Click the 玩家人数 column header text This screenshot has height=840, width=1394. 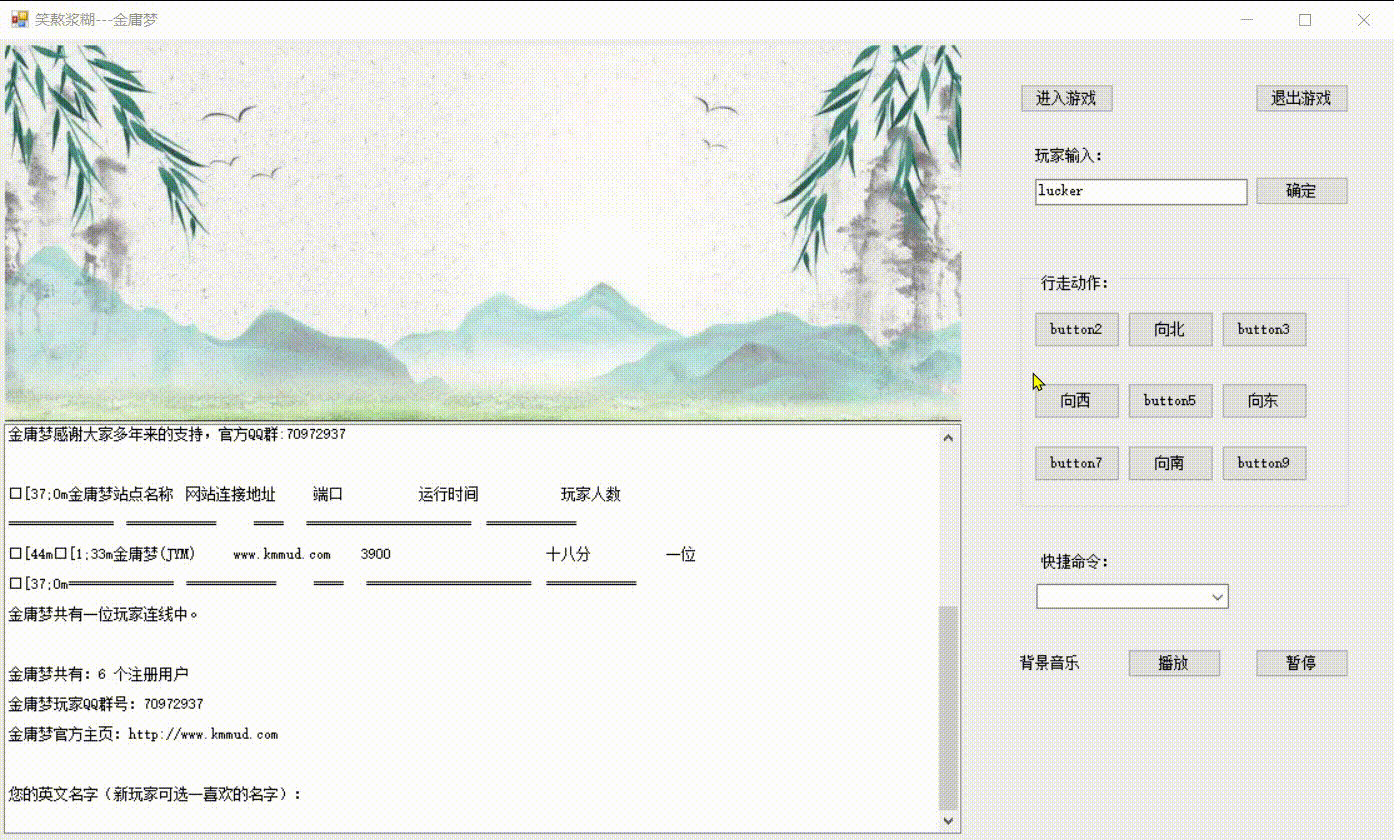tap(591, 495)
